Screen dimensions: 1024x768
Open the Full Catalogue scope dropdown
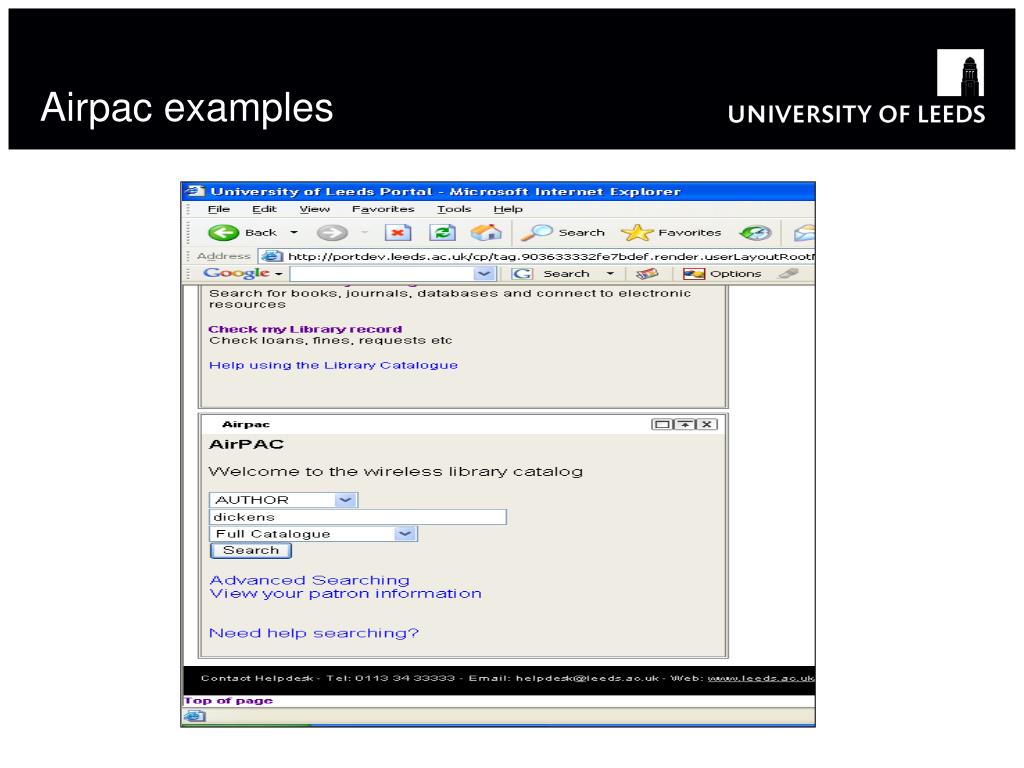[406, 534]
